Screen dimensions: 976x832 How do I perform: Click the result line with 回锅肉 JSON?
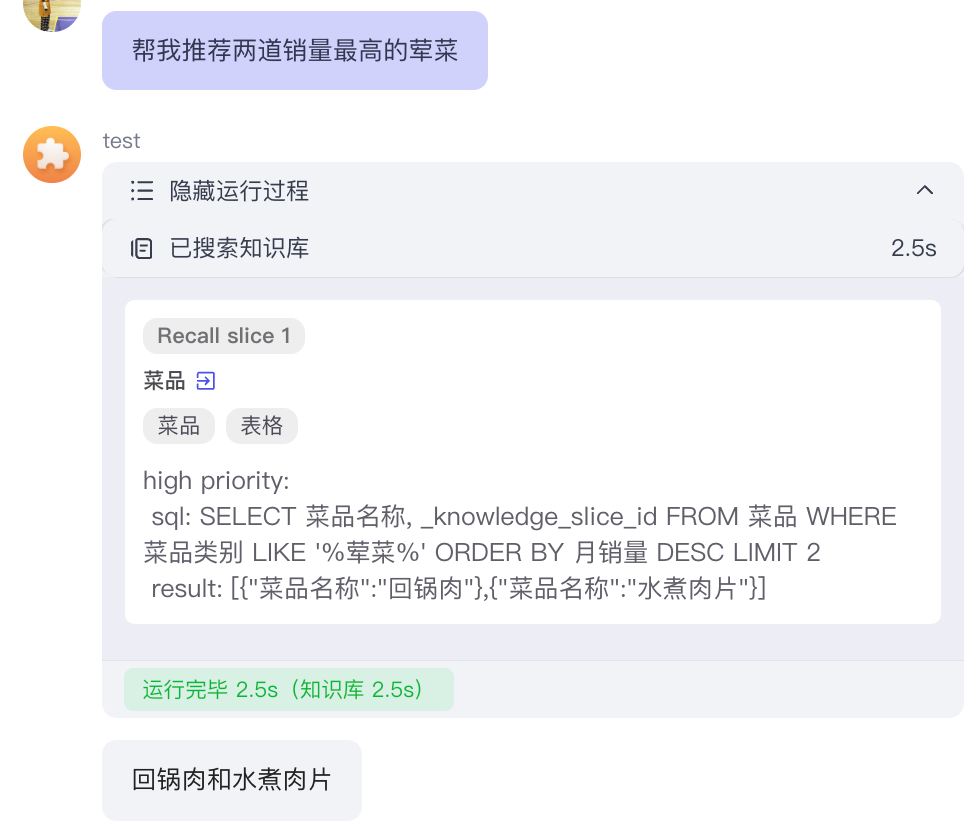pyautogui.click(x=458, y=589)
